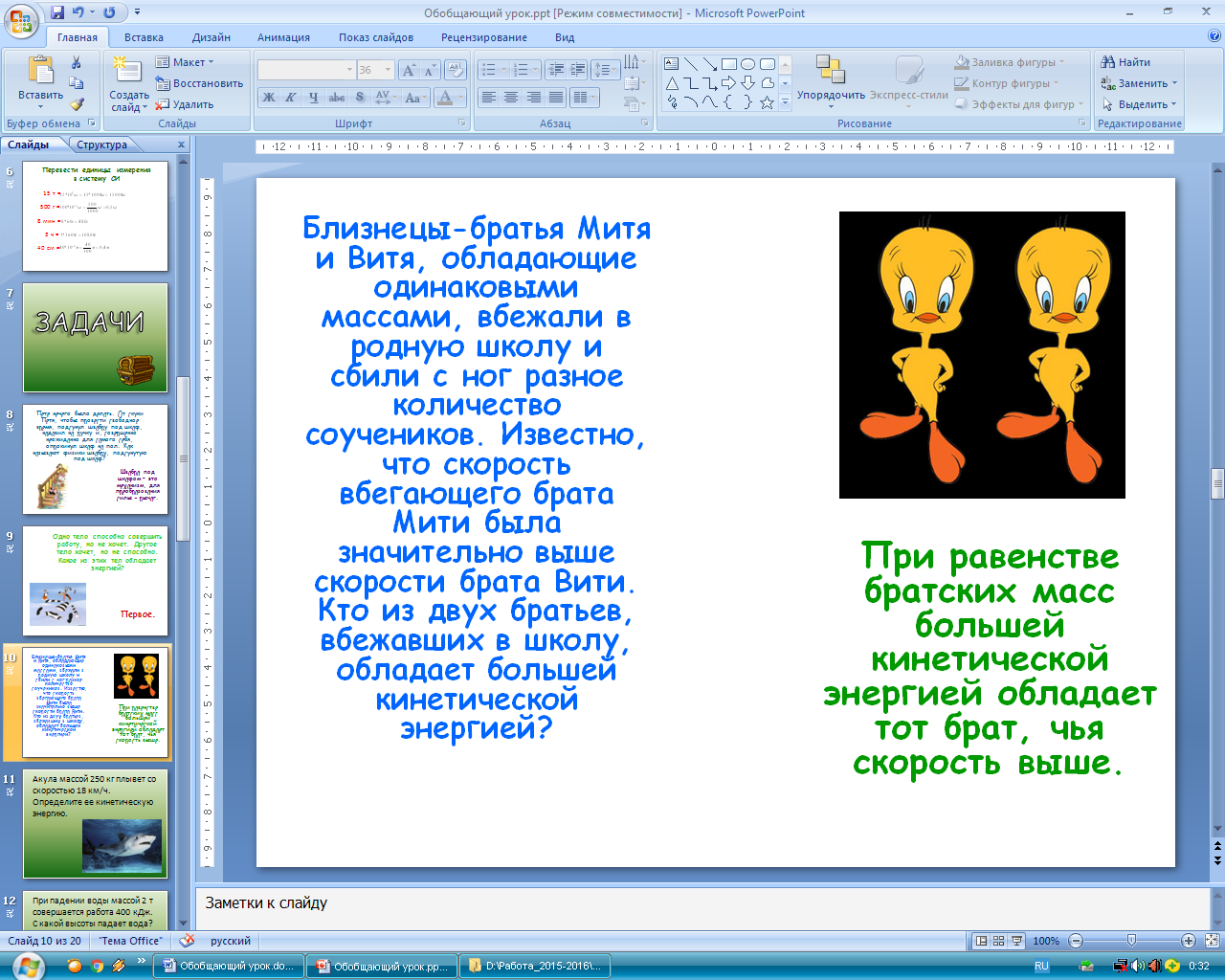1225x980 pixels.
Task: Switch to the Анимация ribbon tab
Action: [283, 37]
